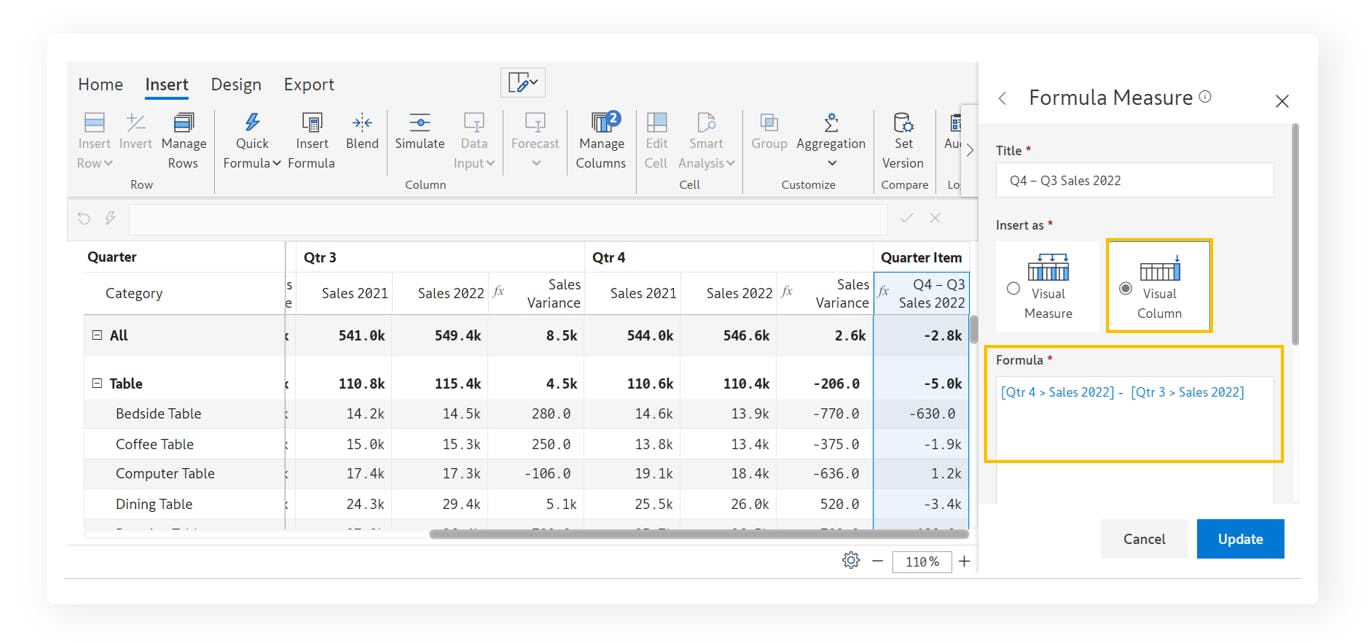Collapse the All row group
Image resolution: width=1368 pixels, height=643 pixels.
pyautogui.click(x=97, y=336)
